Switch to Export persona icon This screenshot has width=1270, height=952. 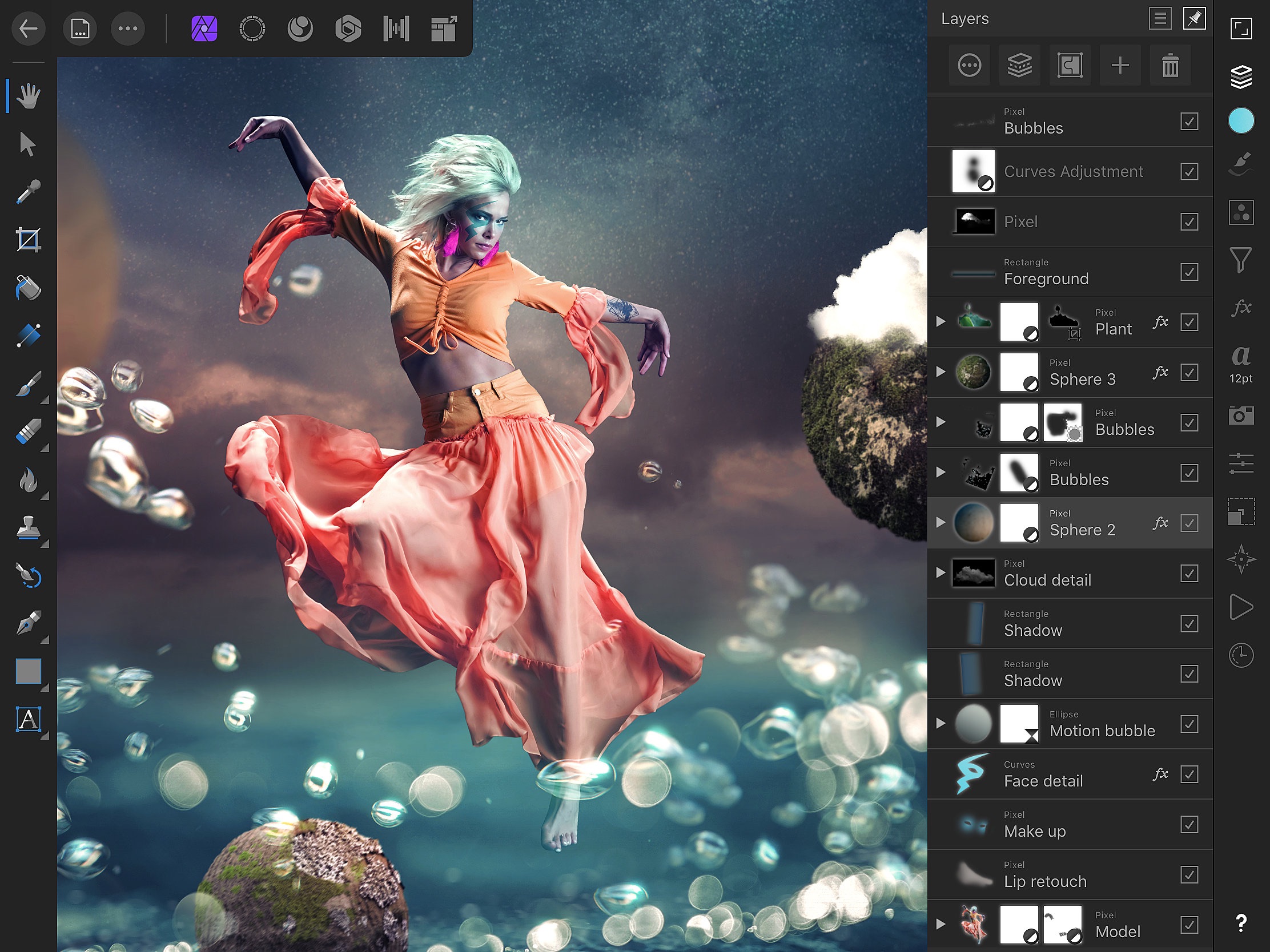point(444,28)
